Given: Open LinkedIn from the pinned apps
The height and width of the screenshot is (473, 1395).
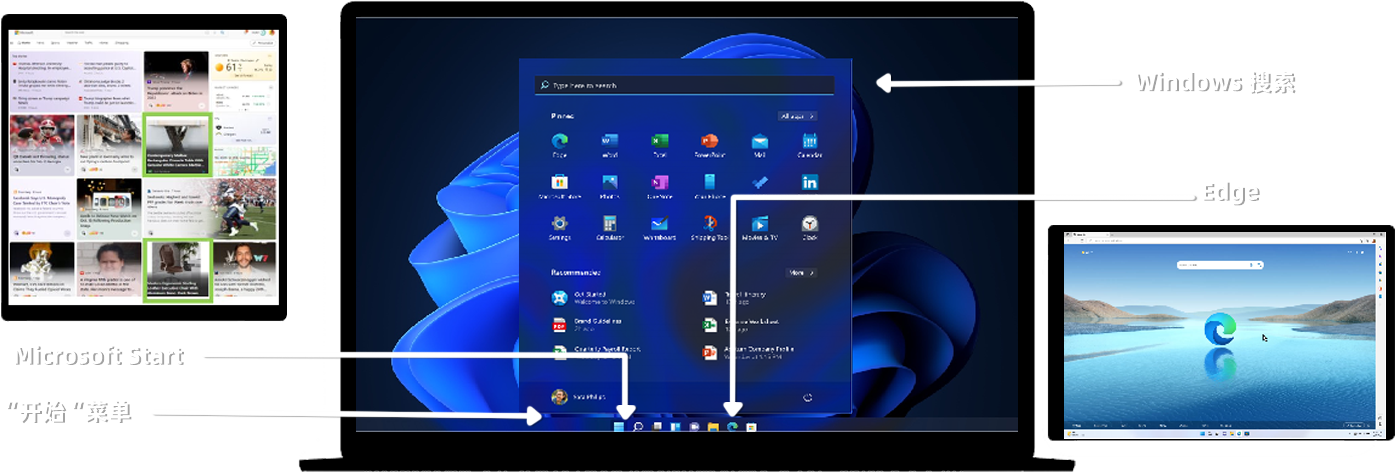Looking at the screenshot, I should coord(810,182).
